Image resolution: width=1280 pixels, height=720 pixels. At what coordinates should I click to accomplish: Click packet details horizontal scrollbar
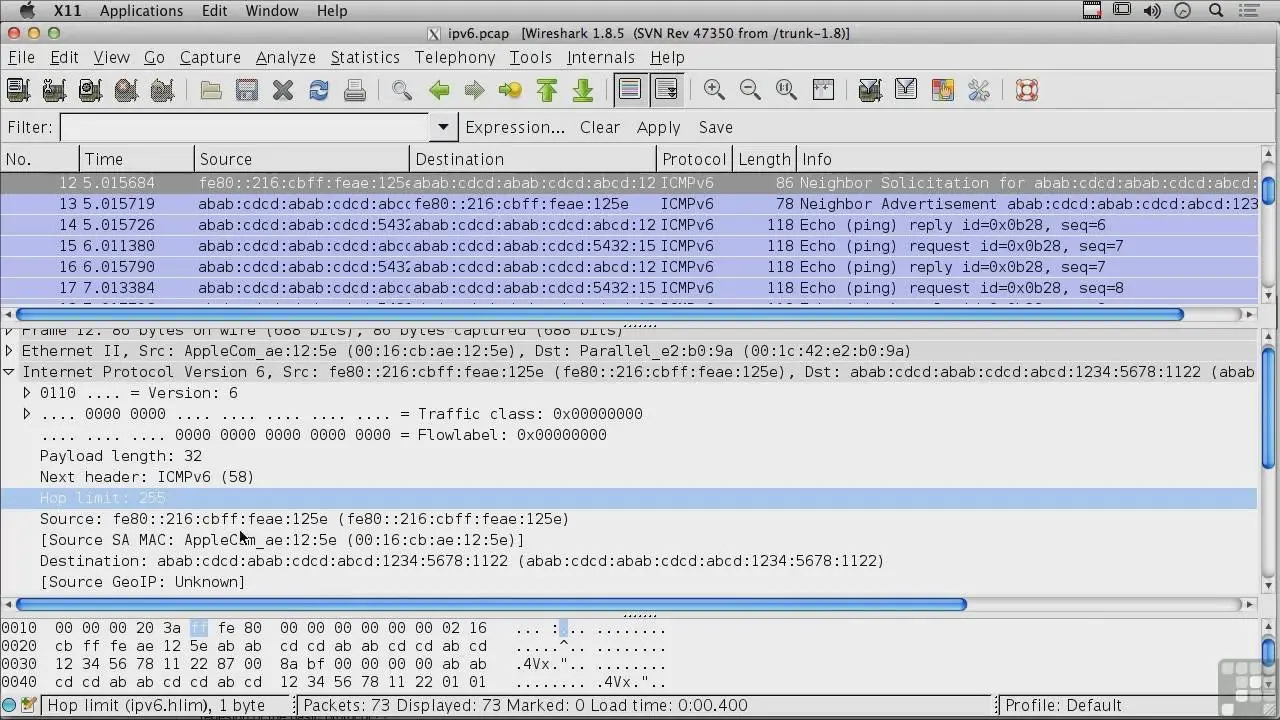tap(491, 604)
